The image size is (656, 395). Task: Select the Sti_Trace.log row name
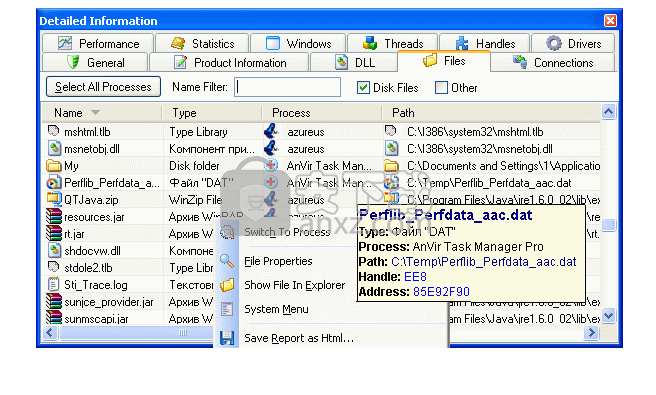point(96,285)
